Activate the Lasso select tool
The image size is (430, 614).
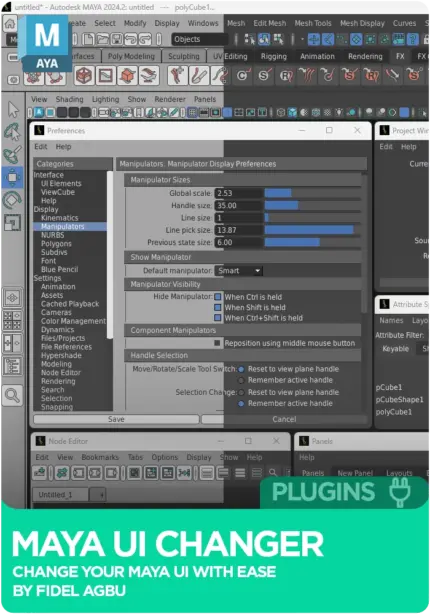click(x=12, y=132)
